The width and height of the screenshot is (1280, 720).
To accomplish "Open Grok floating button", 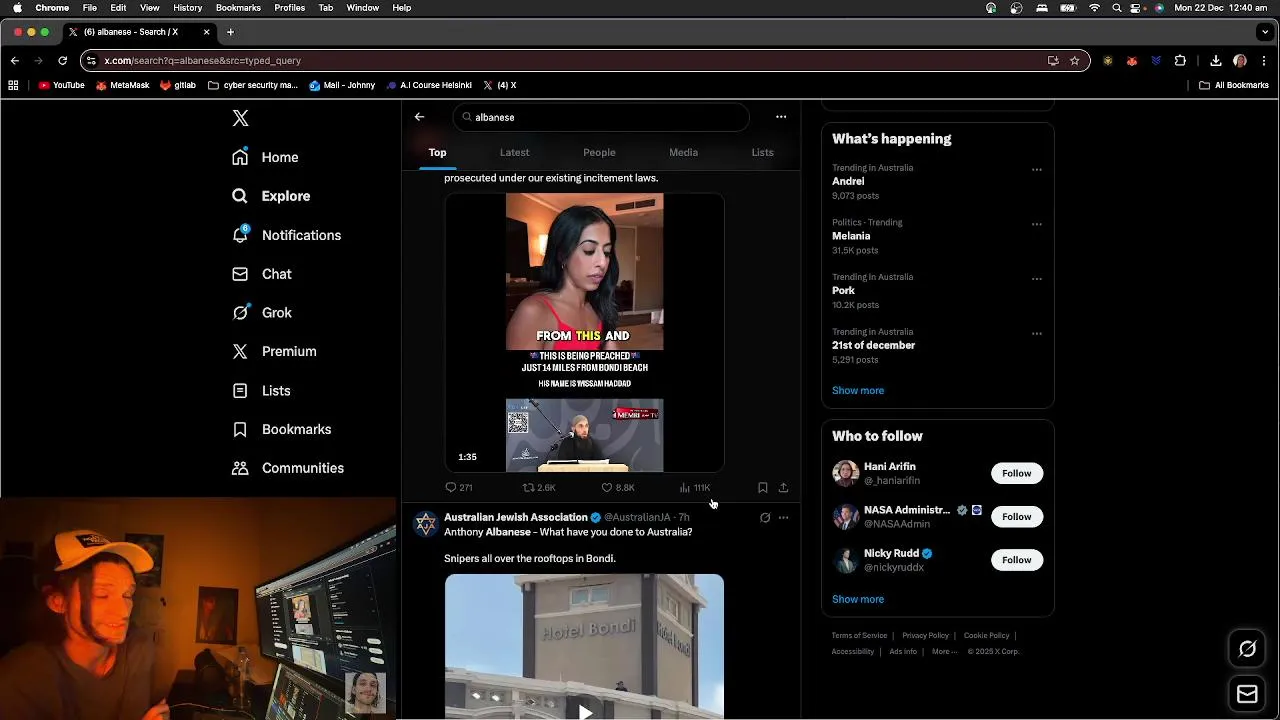I will [1247, 650].
